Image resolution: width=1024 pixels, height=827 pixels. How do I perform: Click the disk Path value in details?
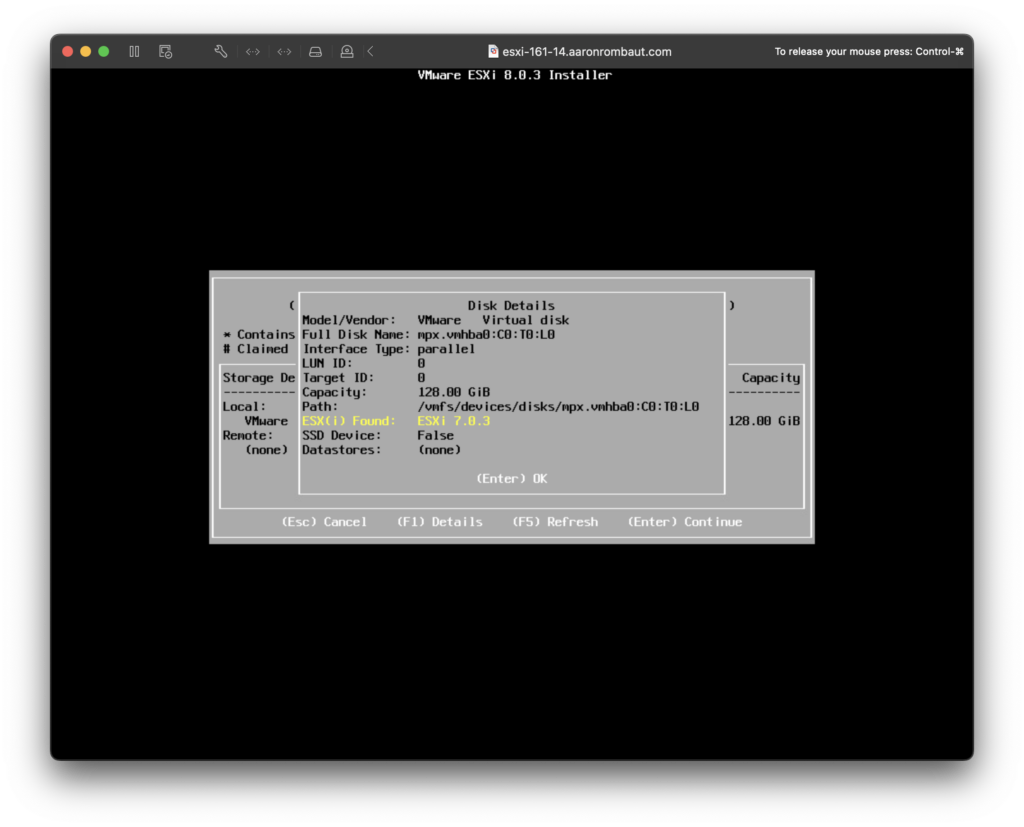(557, 407)
